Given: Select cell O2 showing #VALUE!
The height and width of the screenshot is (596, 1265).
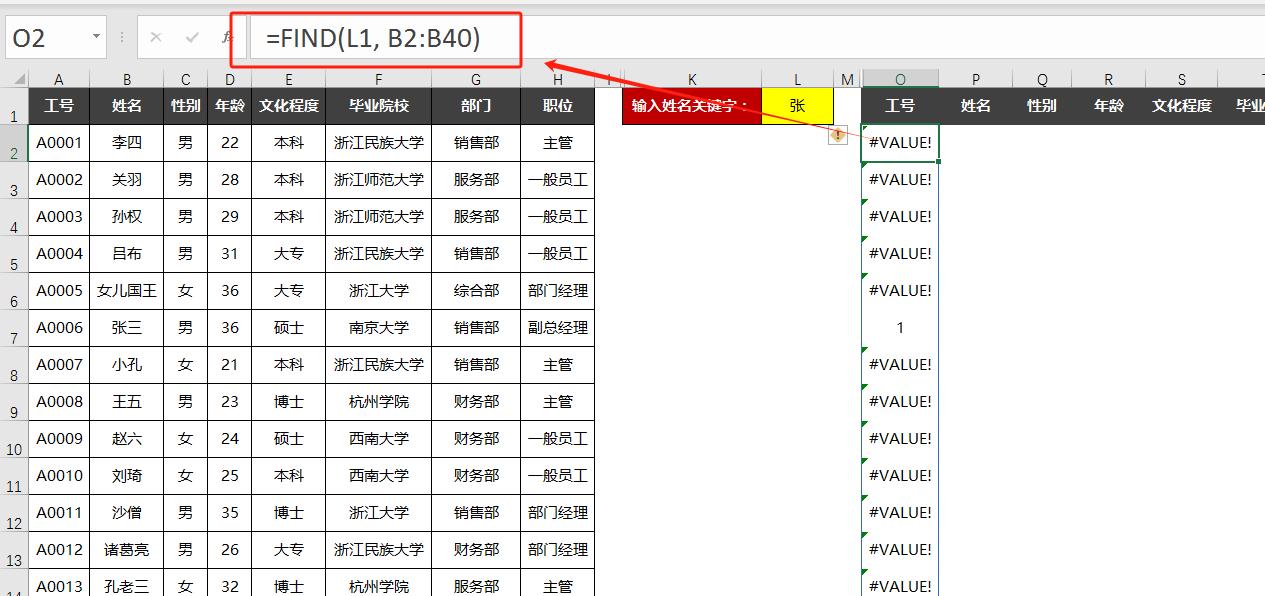Looking at the screenshot, I should coord(900,142).
